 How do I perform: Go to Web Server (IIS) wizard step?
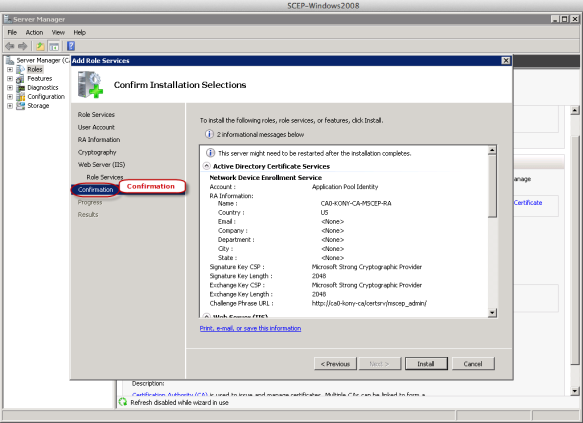click(102, 165)
